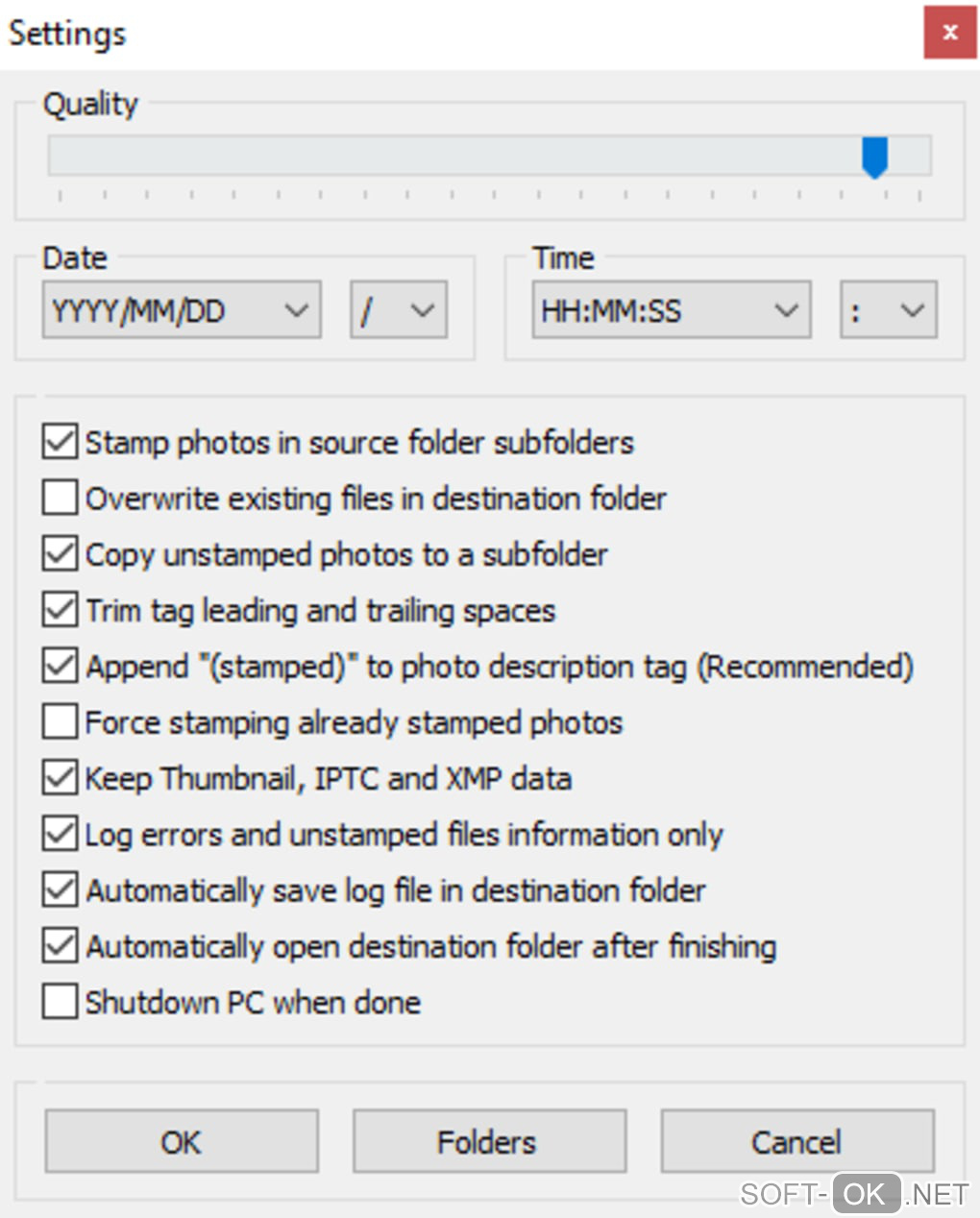Toggle Keep Thumbnail, IPTC and XMP data
This screenshot has width=980, height=1218.
(x=61, y=778)
